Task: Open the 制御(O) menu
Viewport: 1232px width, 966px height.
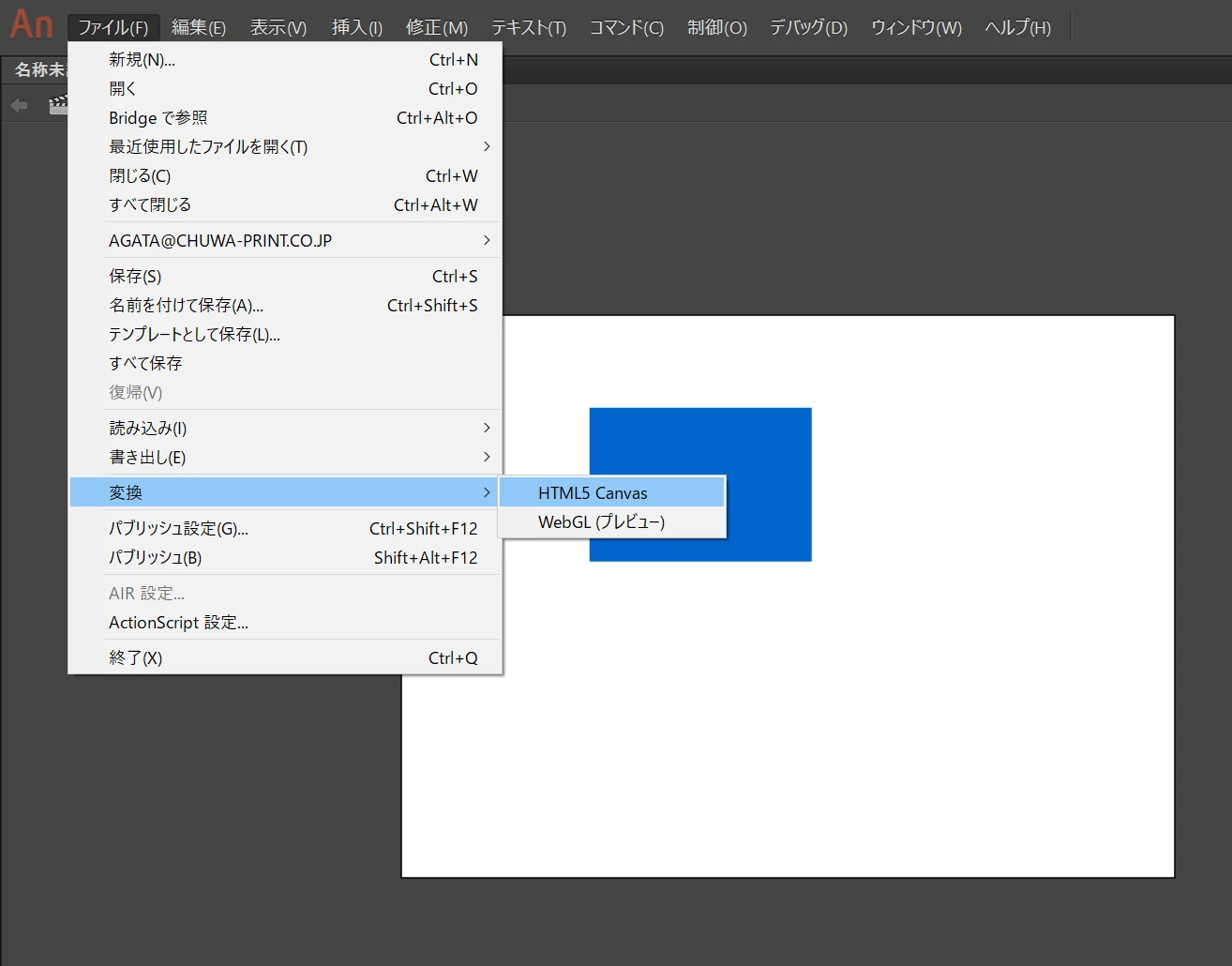Action: [717, 27]
